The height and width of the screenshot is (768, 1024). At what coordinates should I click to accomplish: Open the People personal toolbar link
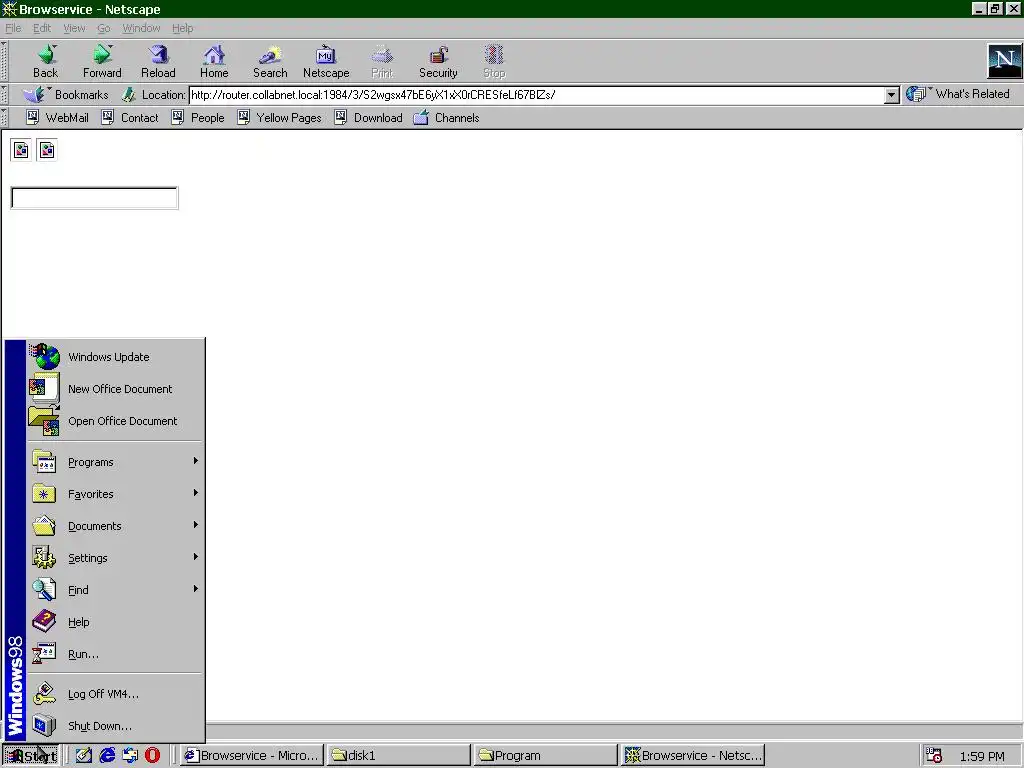[x=198, y=118]
